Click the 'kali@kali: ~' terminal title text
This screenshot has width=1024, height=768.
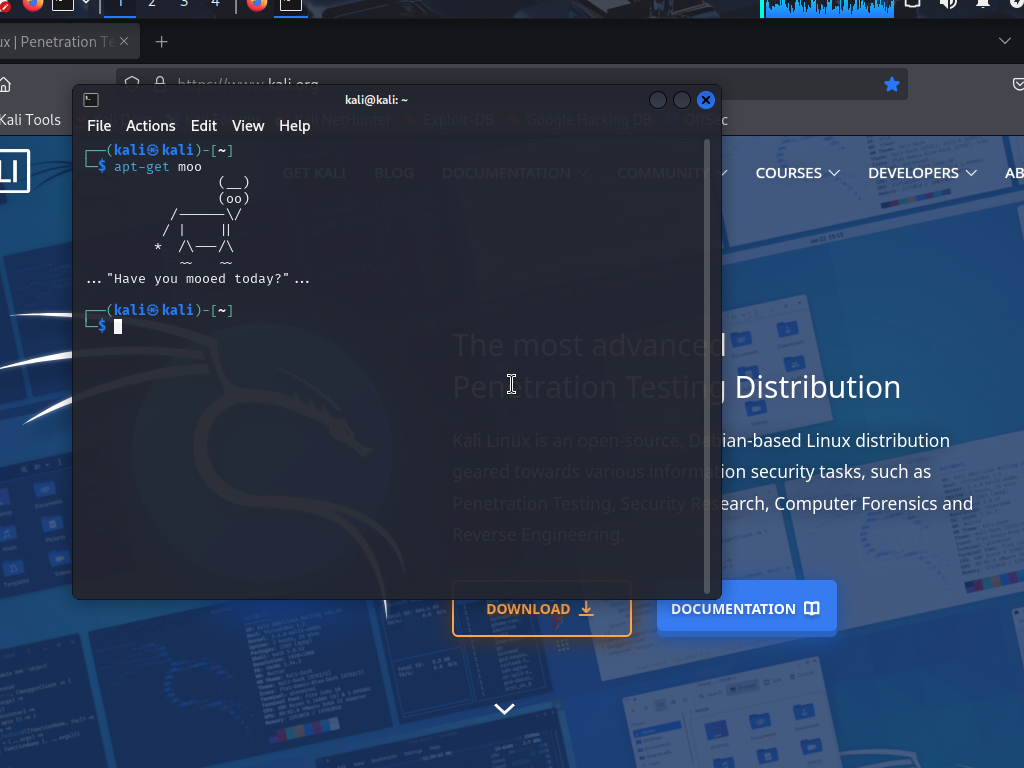(x=376, y=100)
